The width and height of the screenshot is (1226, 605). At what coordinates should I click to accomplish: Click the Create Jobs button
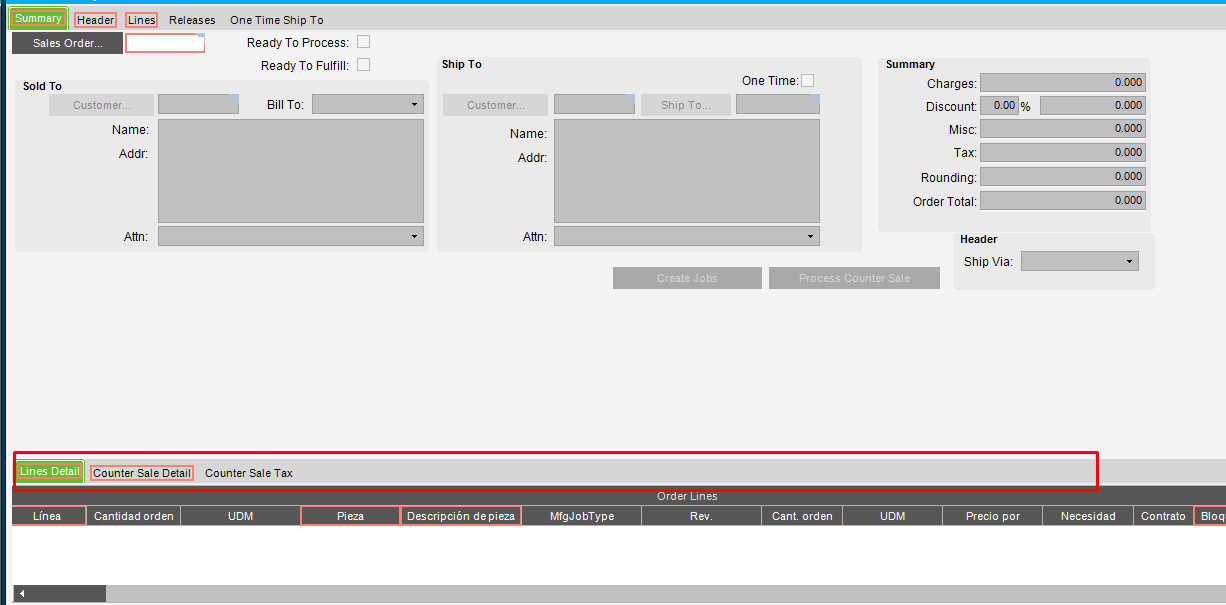687,278
